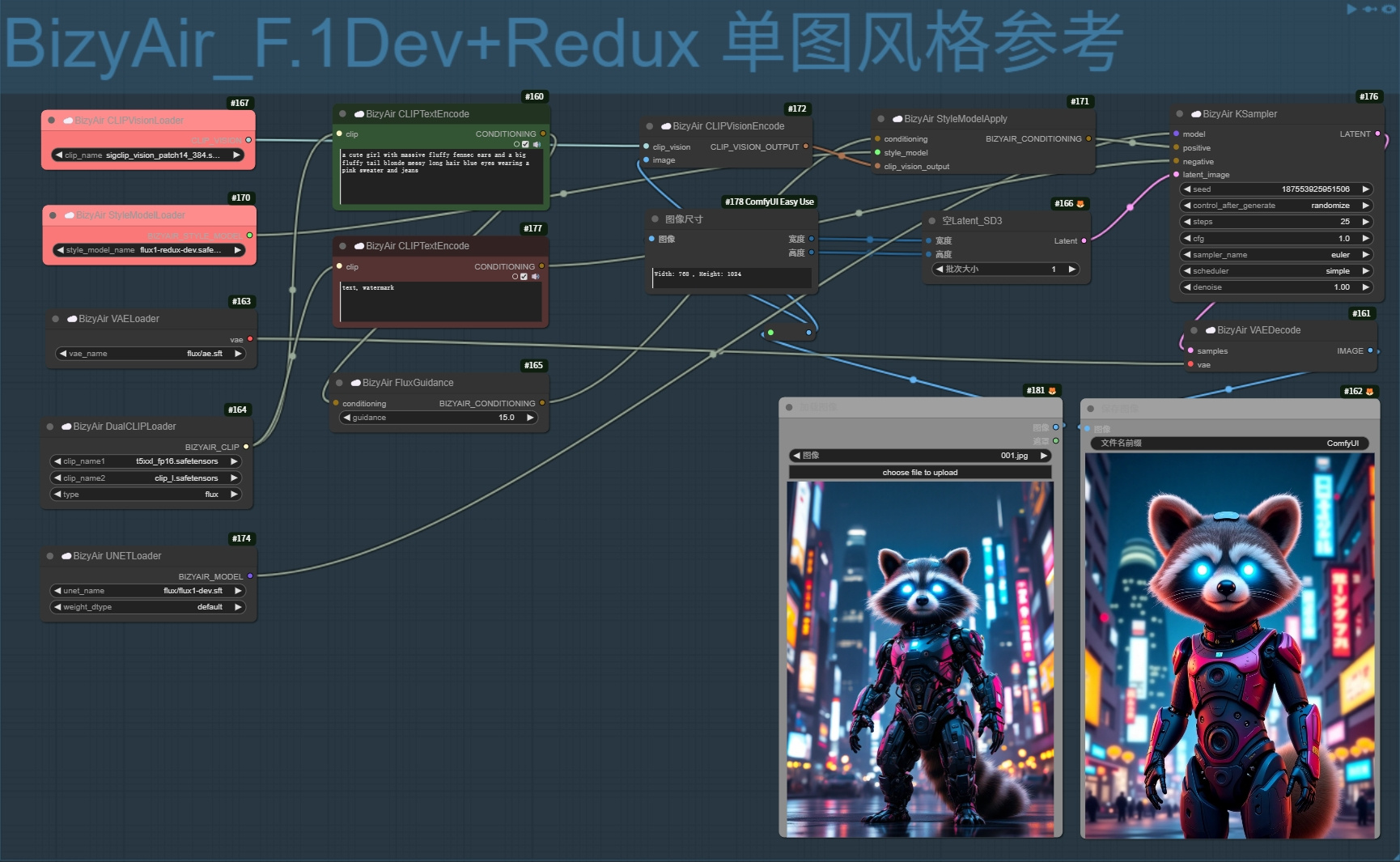Click the negative prompt text field
This screenshot has height=862, width=1400.
(441, 301)
